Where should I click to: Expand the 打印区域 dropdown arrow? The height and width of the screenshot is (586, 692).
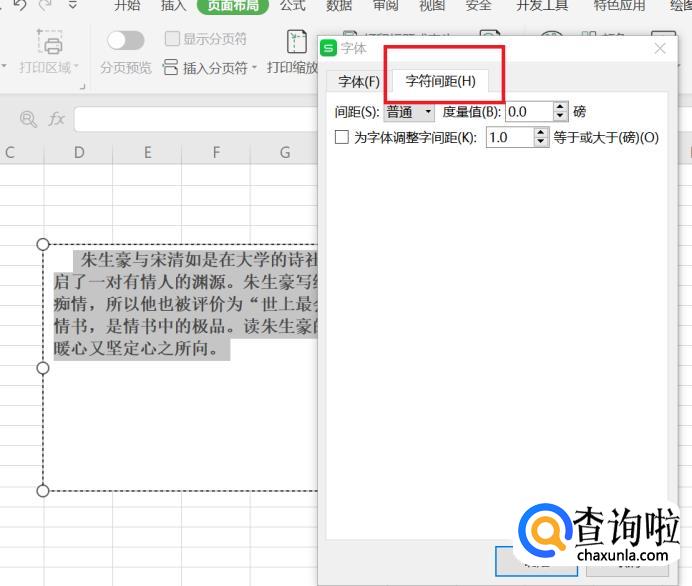(x=76, y=67)
